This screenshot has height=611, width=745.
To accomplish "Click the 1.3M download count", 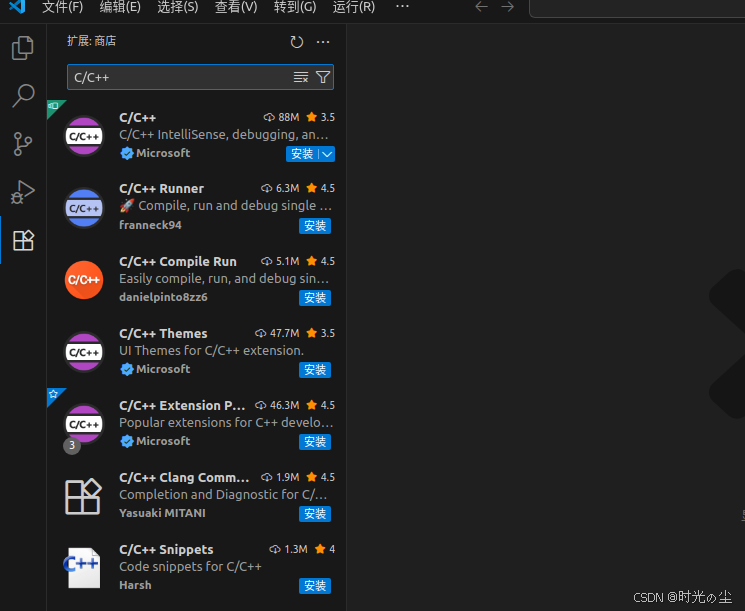I will [x=288, y=550].
